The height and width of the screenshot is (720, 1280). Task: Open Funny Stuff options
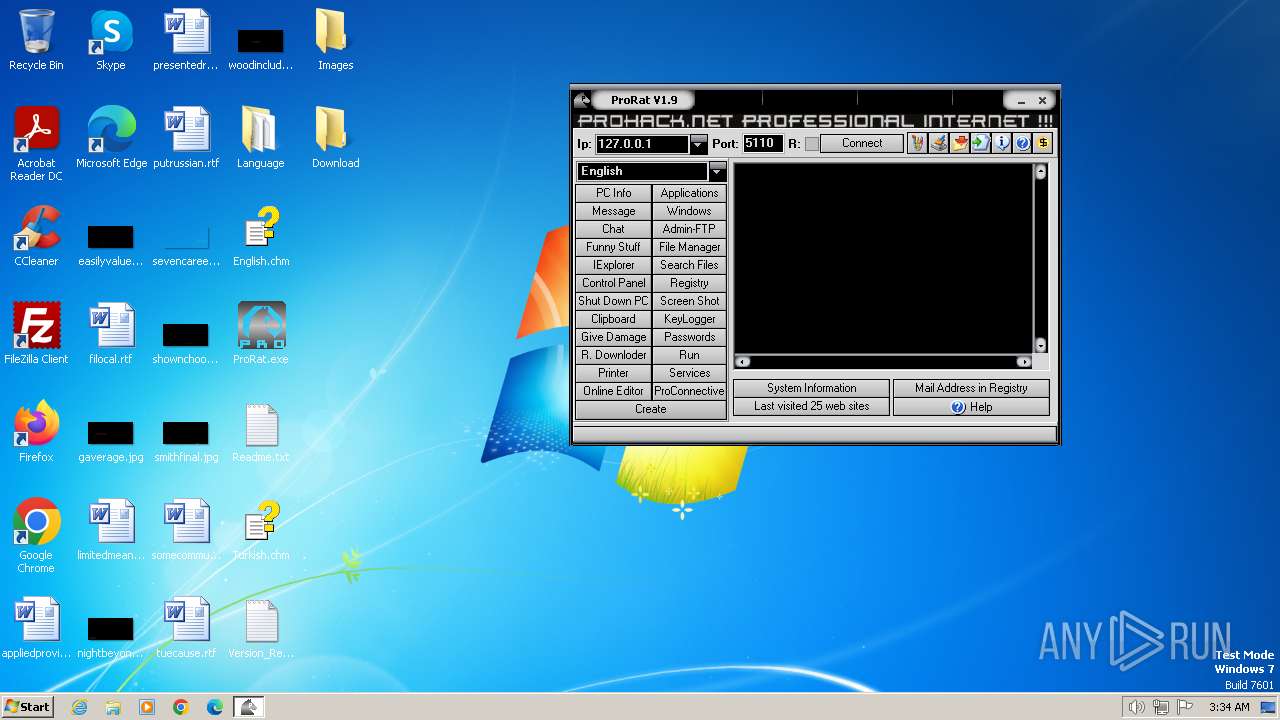click(x=613, y=247)
